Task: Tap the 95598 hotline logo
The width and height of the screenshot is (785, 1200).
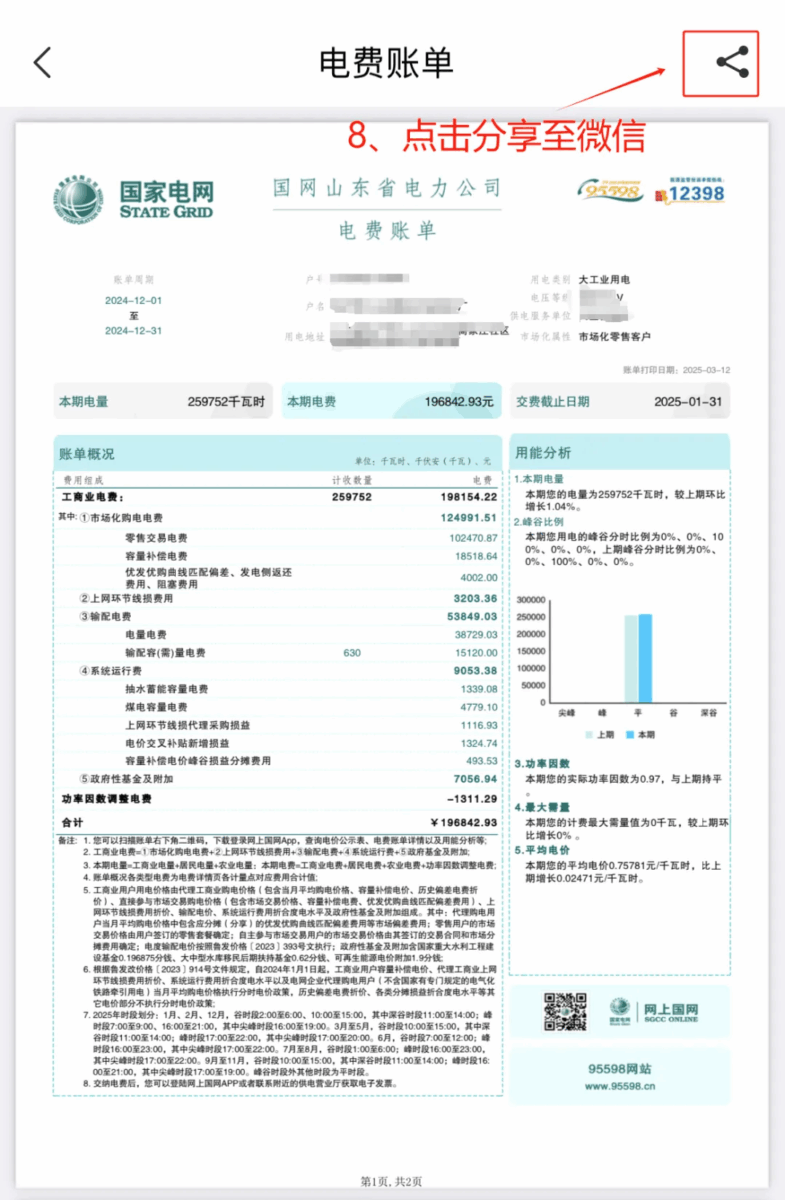Action: pyautogui.click(x=609, y=189)
